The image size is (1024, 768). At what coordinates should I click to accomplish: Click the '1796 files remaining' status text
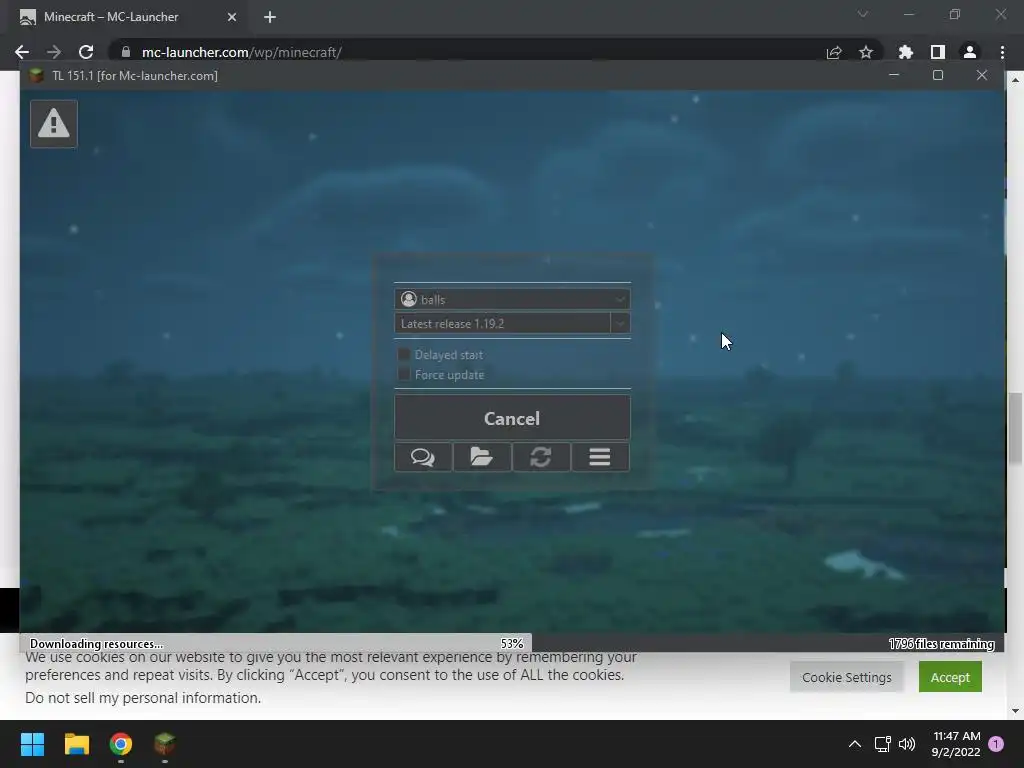[x=941, y=644]
